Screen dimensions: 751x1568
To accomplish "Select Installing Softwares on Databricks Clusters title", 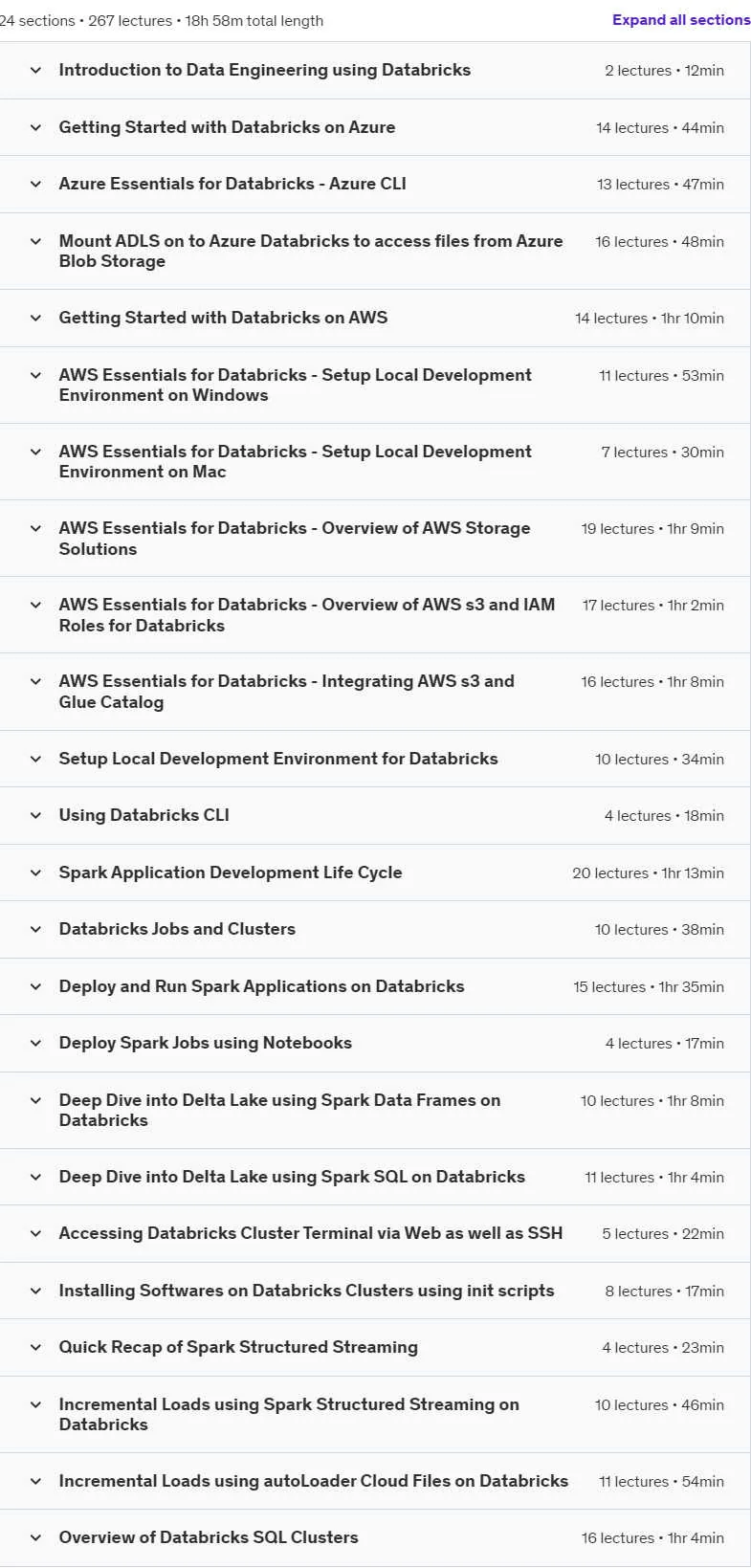I will pyautogui.click(x=306, y=1291).
